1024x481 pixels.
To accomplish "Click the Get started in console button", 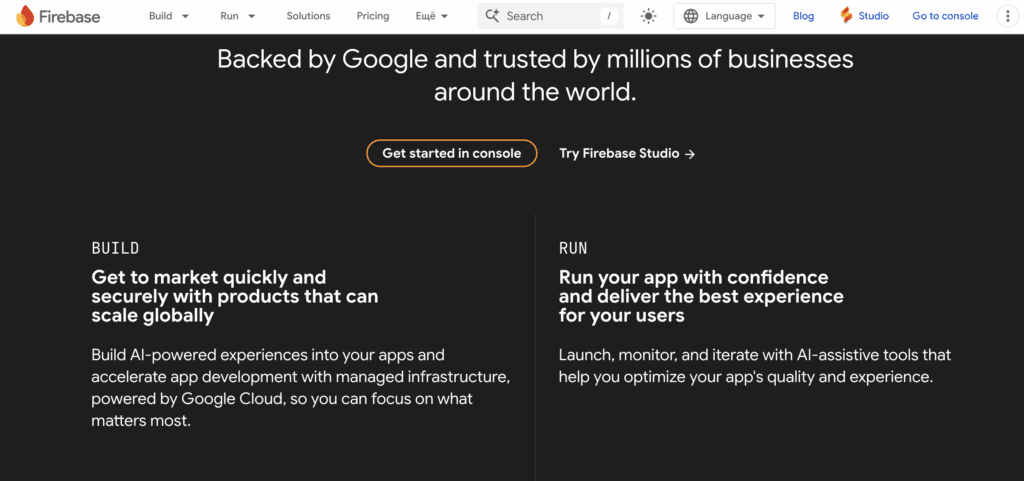I will pos(452,153).
